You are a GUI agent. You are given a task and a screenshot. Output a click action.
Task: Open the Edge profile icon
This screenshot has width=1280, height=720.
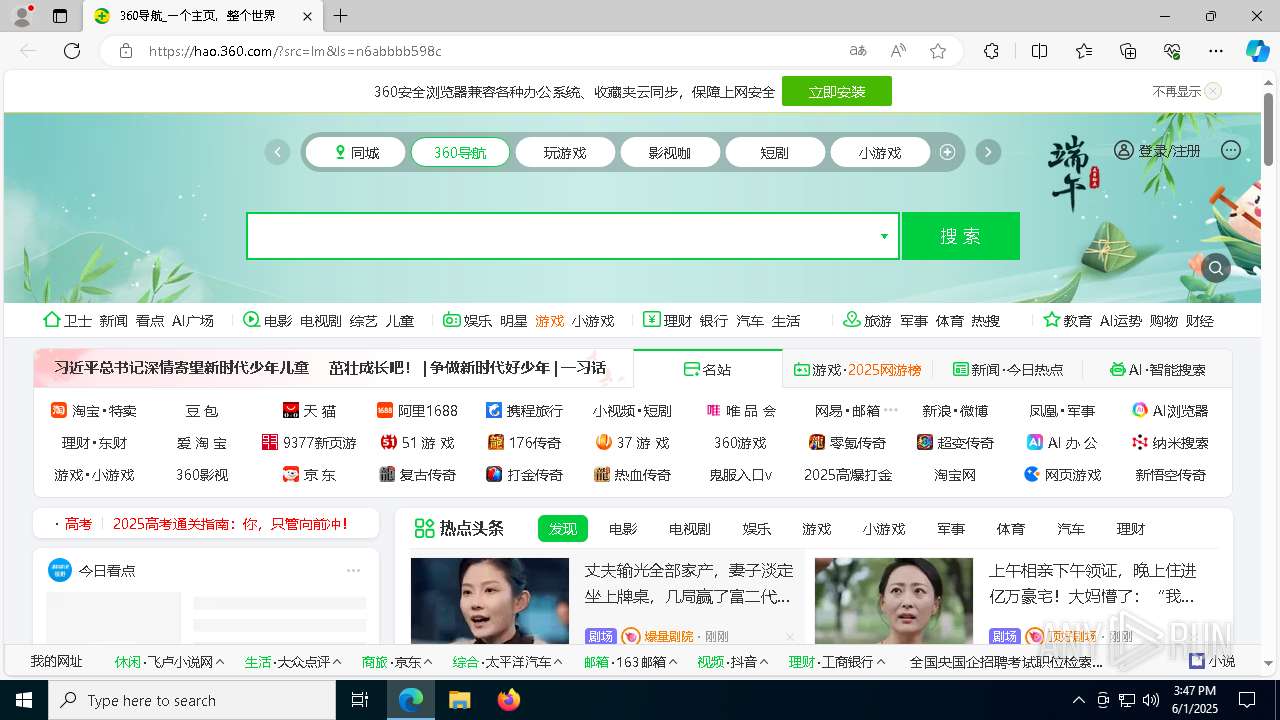pyautogui.click(x=21, y=16)
